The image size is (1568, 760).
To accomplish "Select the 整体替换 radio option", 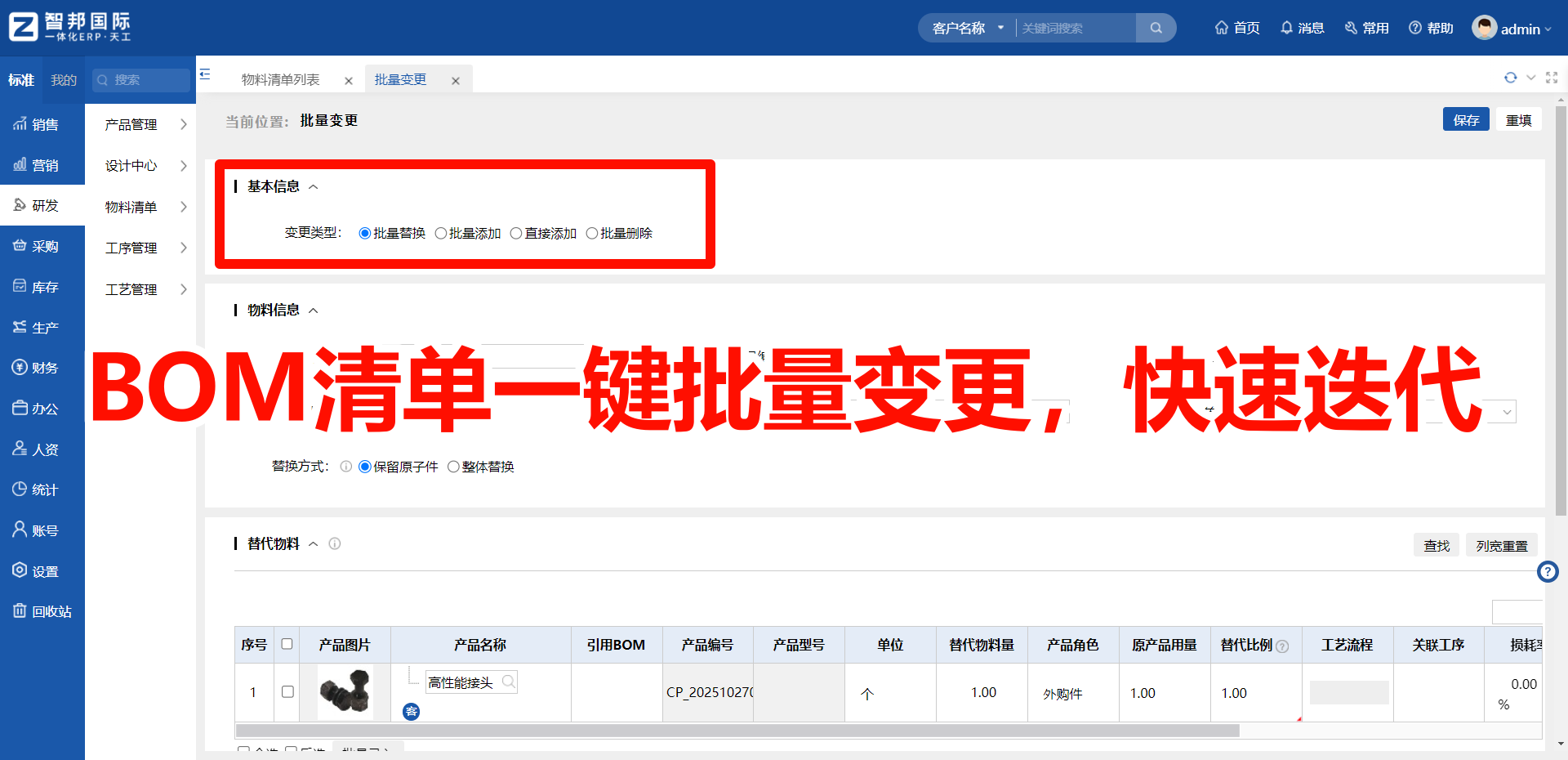I will (x=453, y=467).
